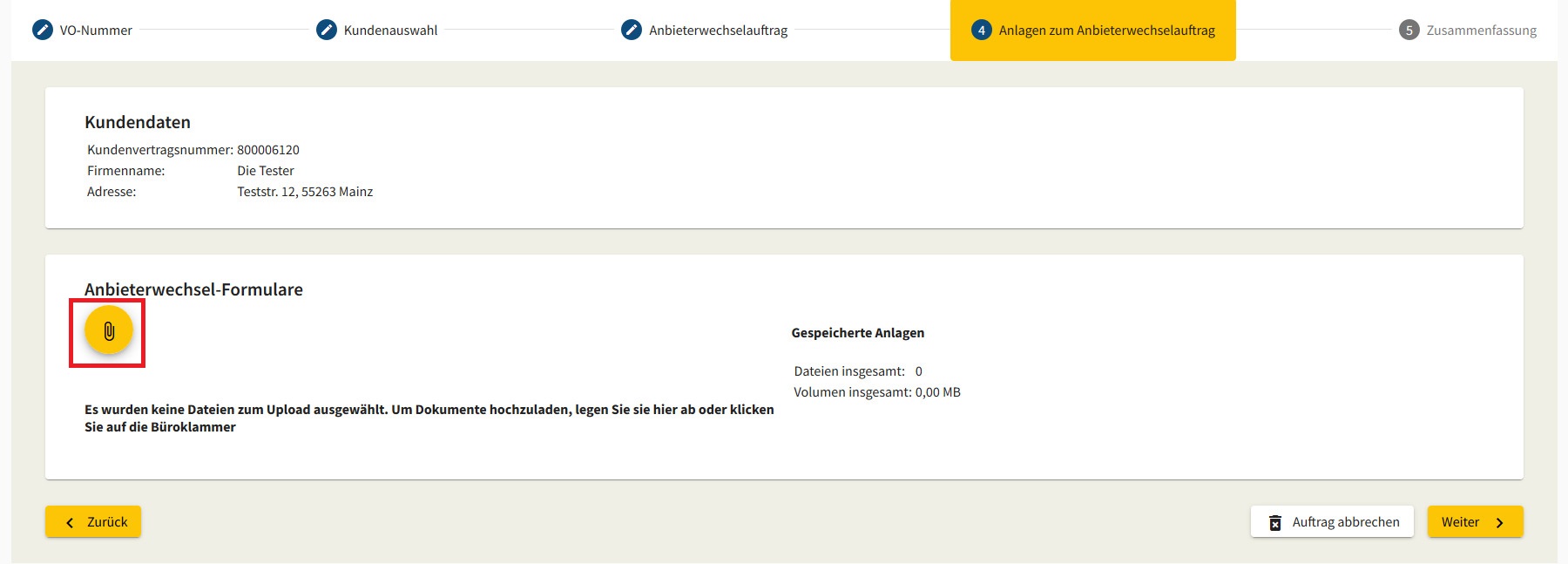Screen dimensions: 1568x564
Task: Go to the VO-Nummer step
Action: (83, 30)
